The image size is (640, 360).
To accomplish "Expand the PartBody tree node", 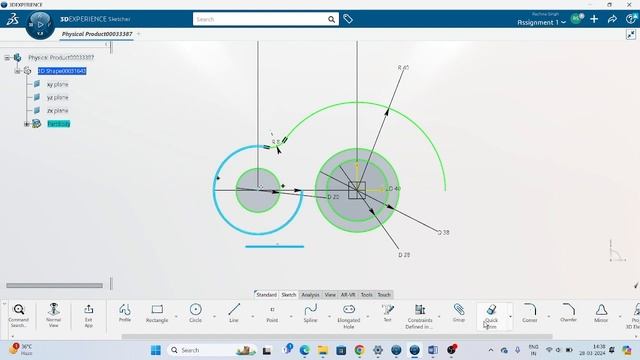I will 27,124.
